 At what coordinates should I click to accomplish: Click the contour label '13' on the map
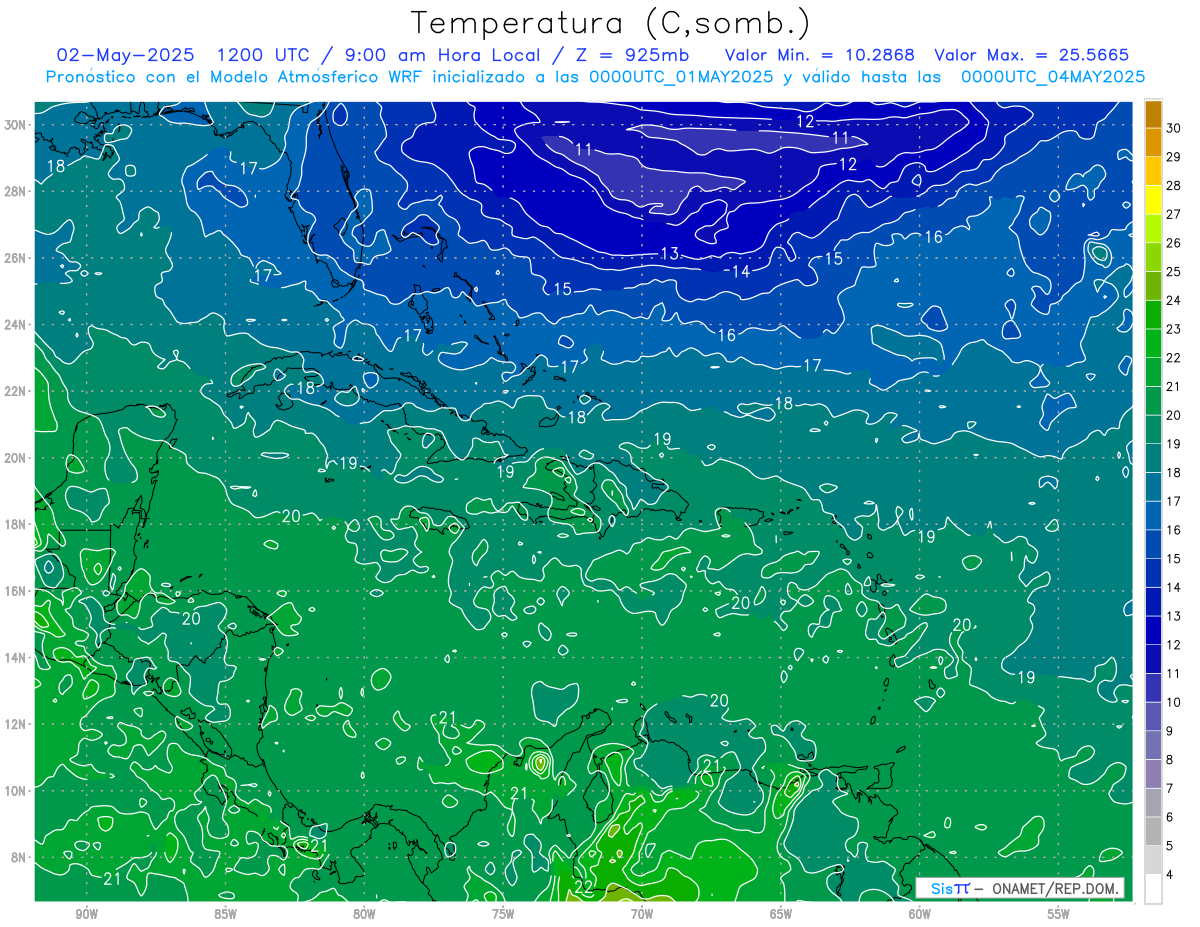[x=670, y=254]
